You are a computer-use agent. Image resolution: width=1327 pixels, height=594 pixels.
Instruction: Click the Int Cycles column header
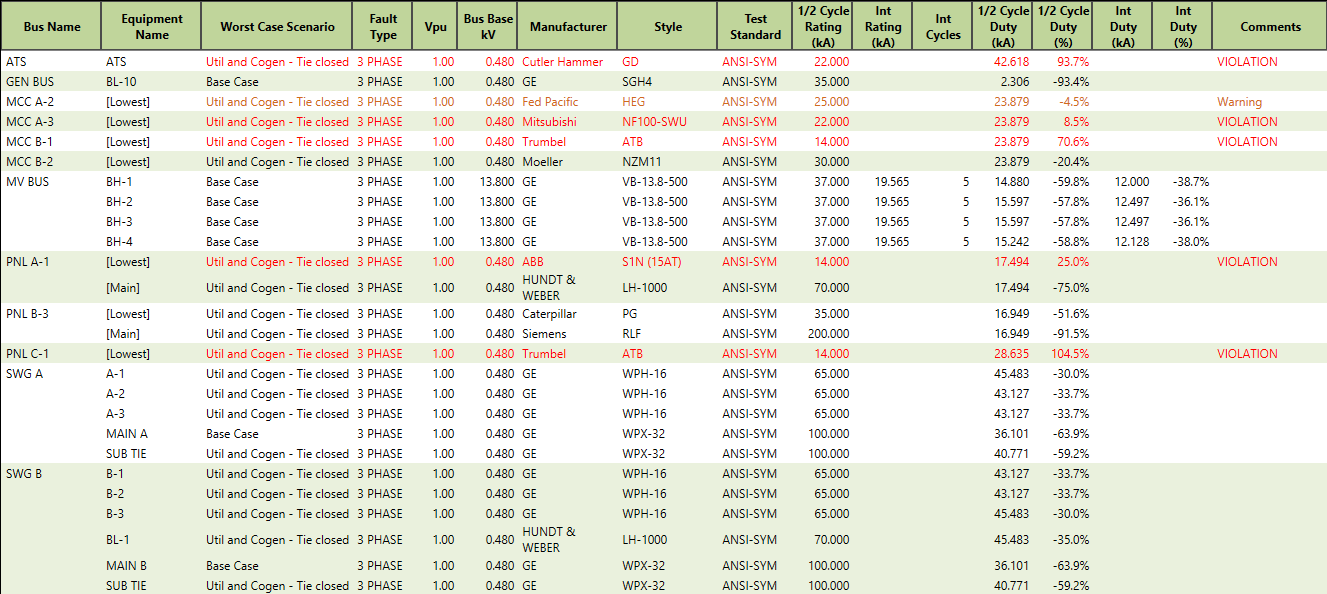coord(943,27)
